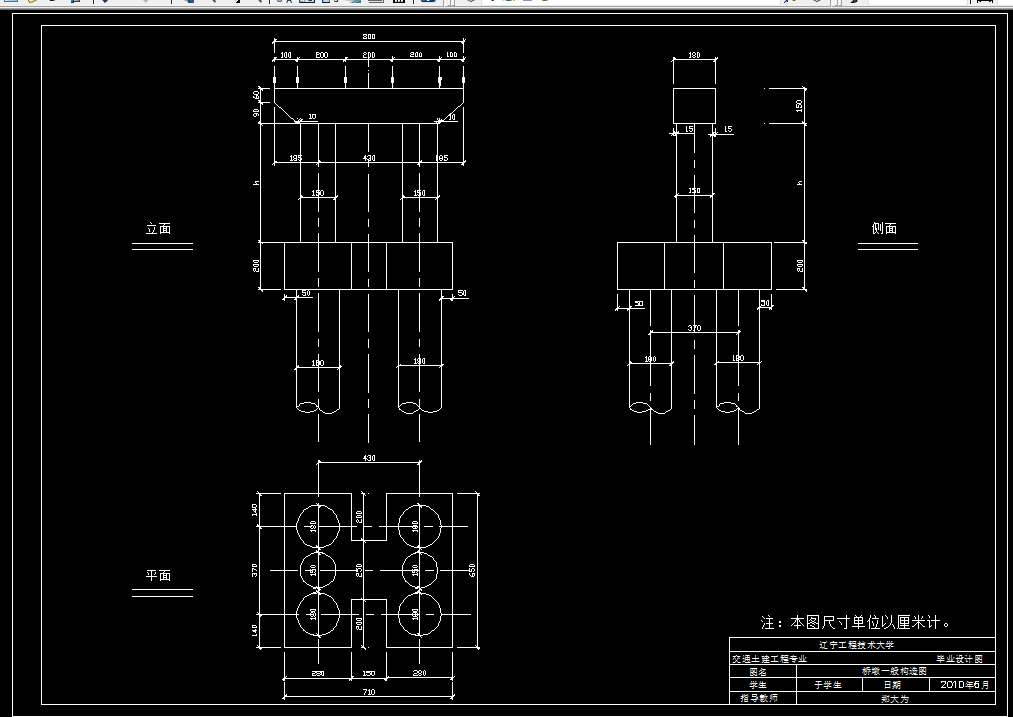Click the note 注：本图尺寸单位以厘米计。
Image resolution: width=1013 pixels, height=717 pixels.
click(x=857, y=623)
